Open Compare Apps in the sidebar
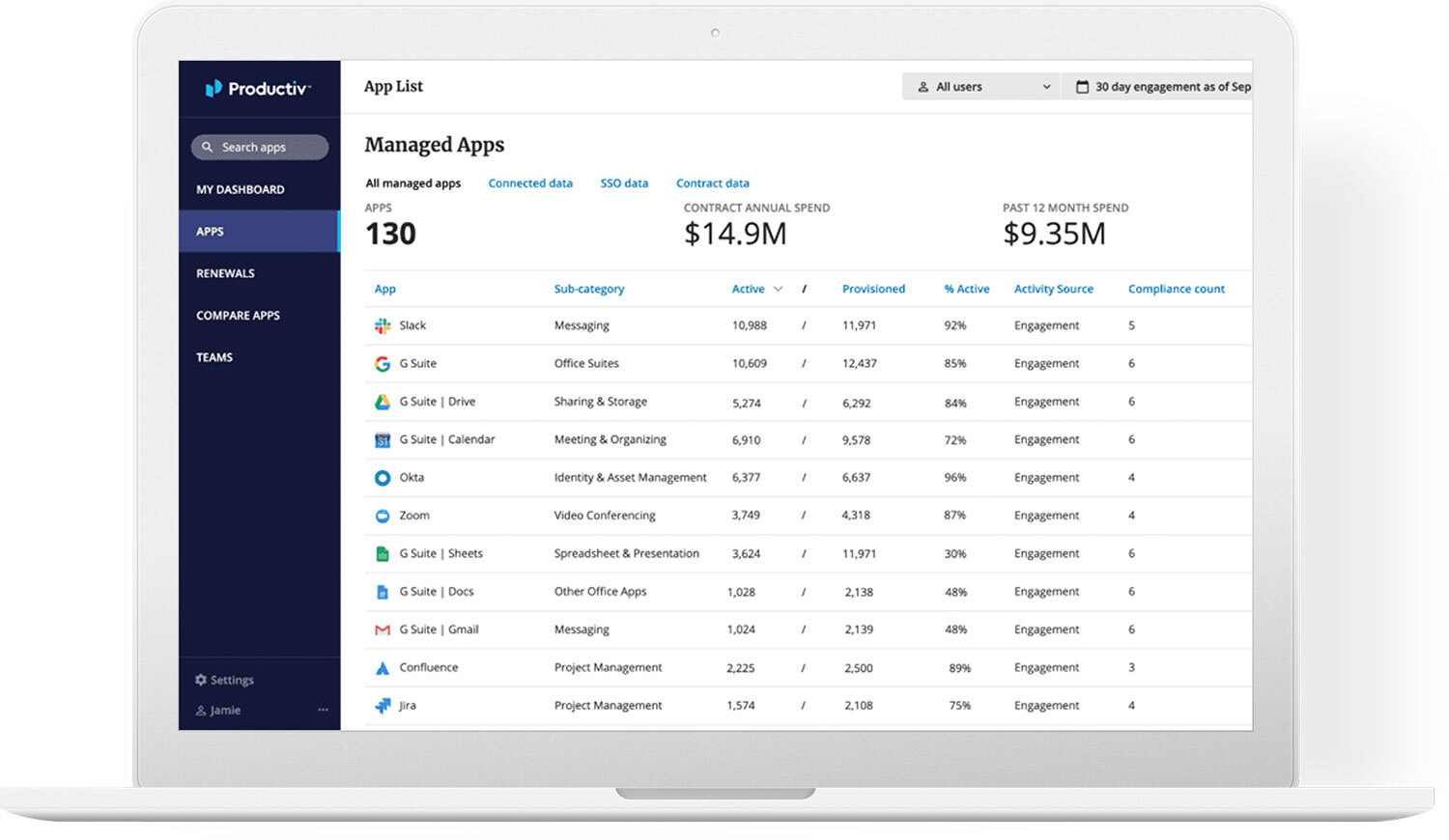The image size is (1449, 840). 238,316
